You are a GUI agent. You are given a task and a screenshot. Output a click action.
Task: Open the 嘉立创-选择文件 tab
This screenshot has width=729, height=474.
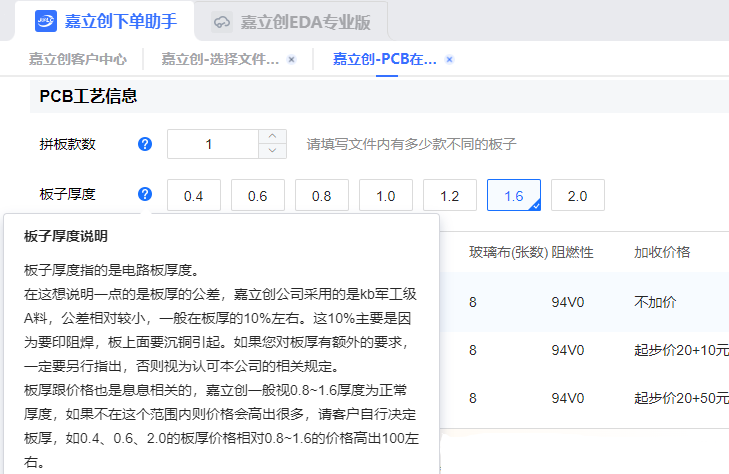click(x=220, y=59)
